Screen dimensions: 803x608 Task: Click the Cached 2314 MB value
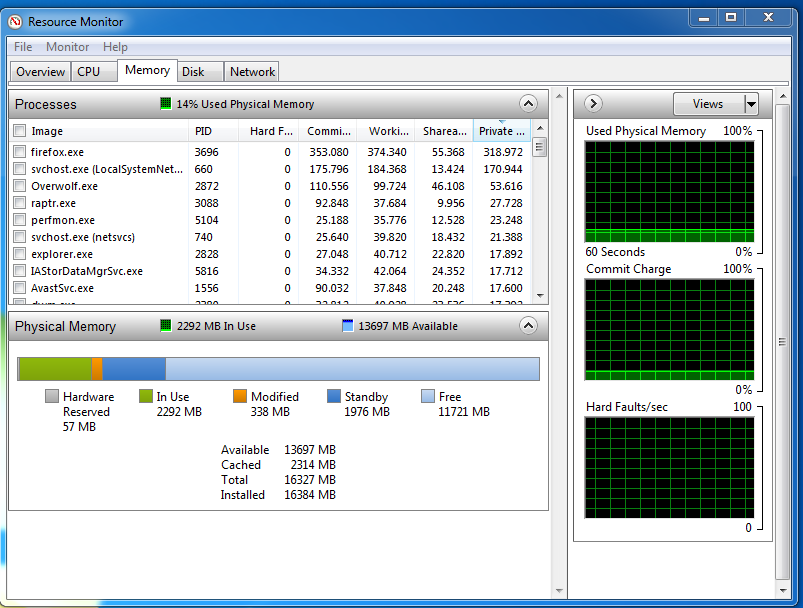[313, 465]
